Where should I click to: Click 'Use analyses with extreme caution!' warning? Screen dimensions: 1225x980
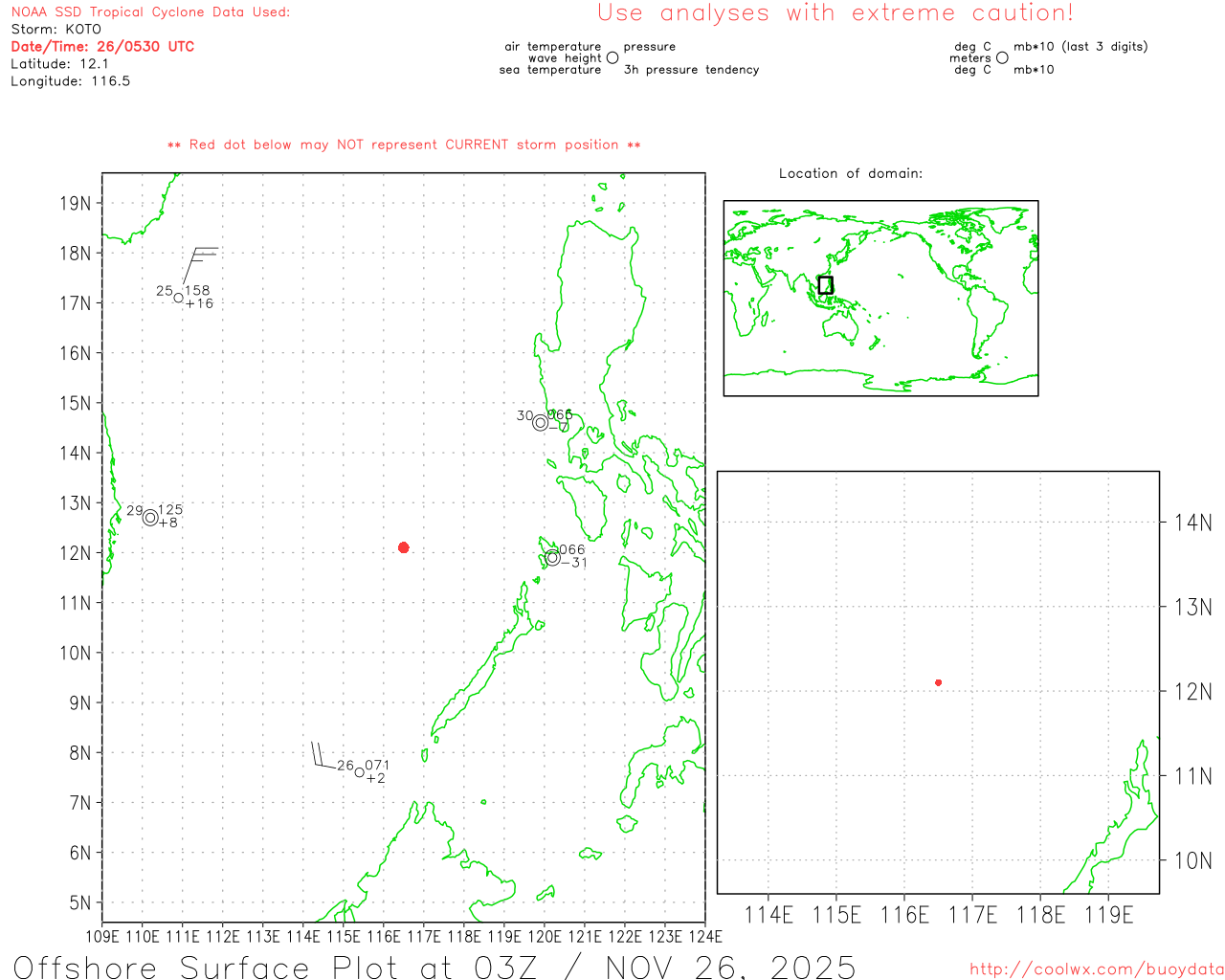point(835,13)
